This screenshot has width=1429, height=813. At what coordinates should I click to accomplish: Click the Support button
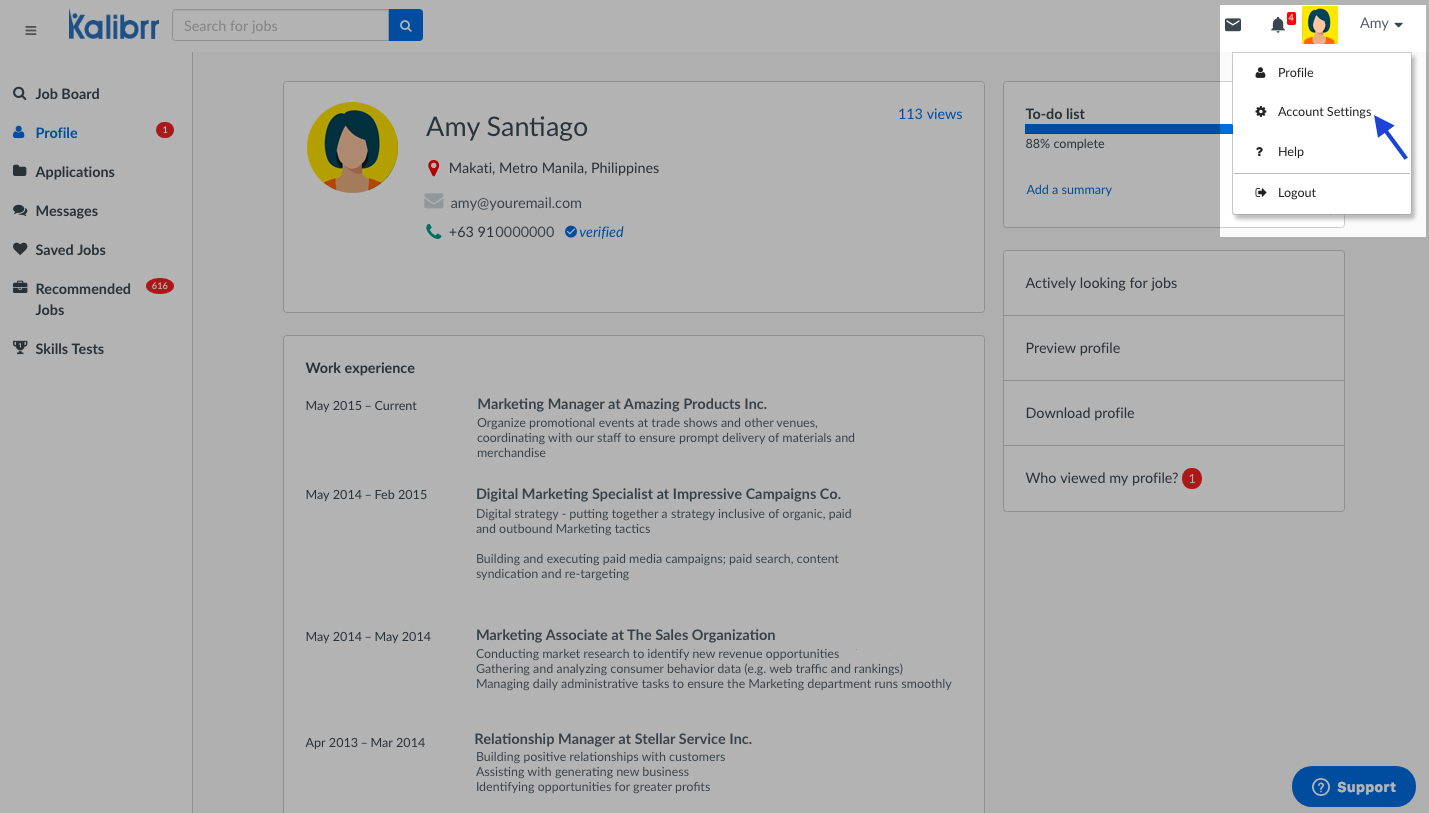click(1353, 787)
